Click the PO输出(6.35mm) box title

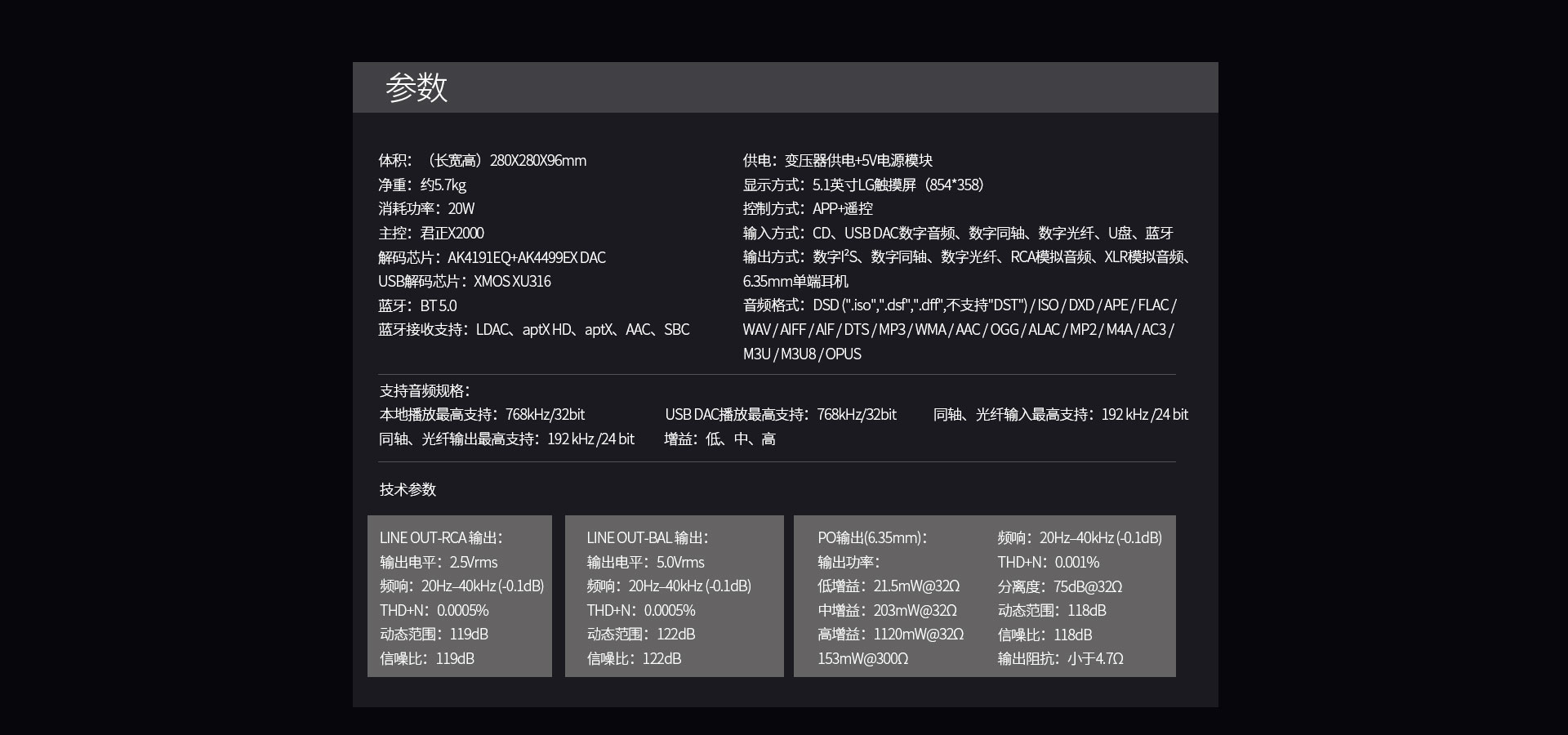pyautogui.click(x=872, y=538)
